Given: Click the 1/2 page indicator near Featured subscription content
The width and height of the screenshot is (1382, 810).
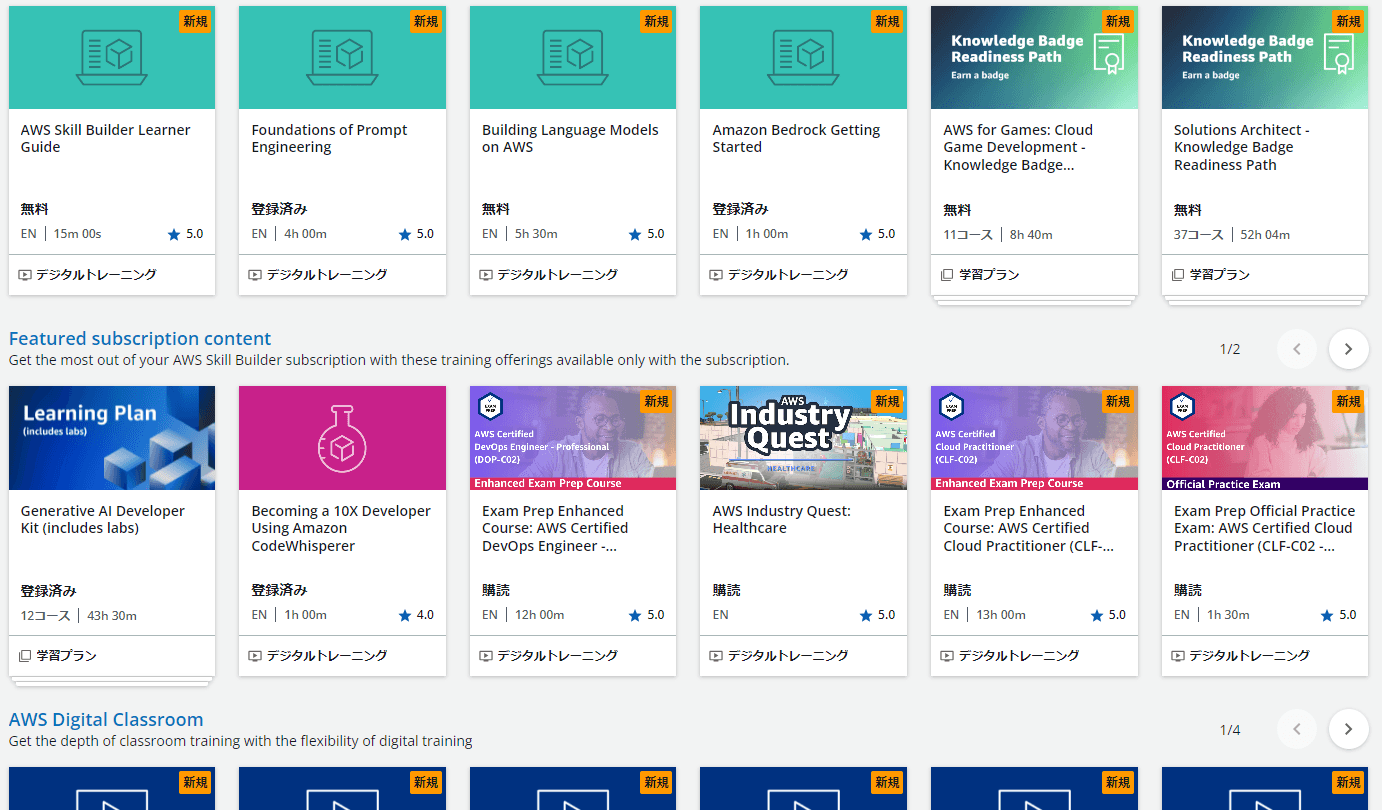Looking at the screenshot, I should [x=1228, y=348].
